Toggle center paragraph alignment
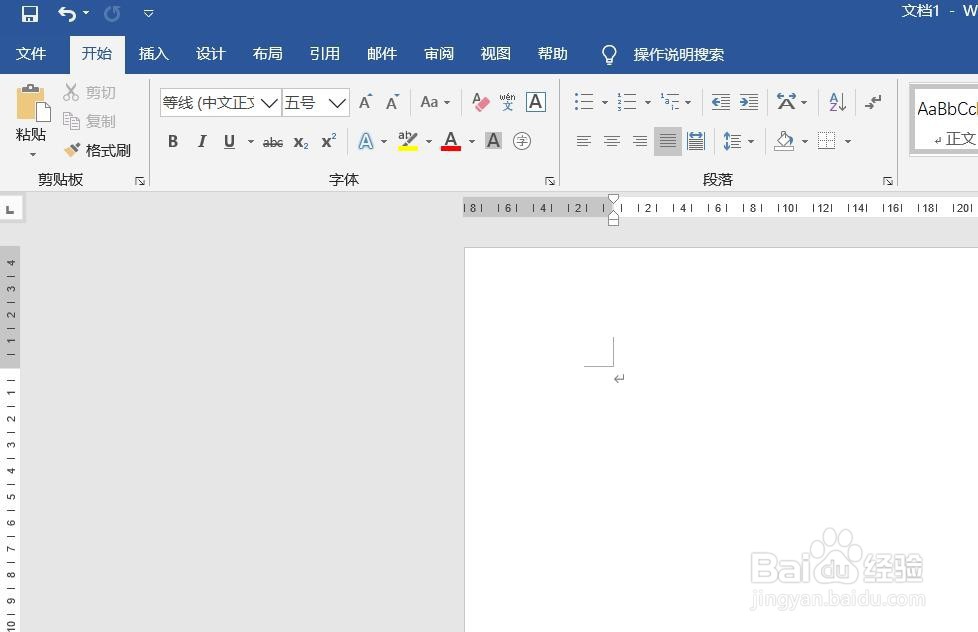Viewport: 978px width, 632px height. [x=612, y=141]
